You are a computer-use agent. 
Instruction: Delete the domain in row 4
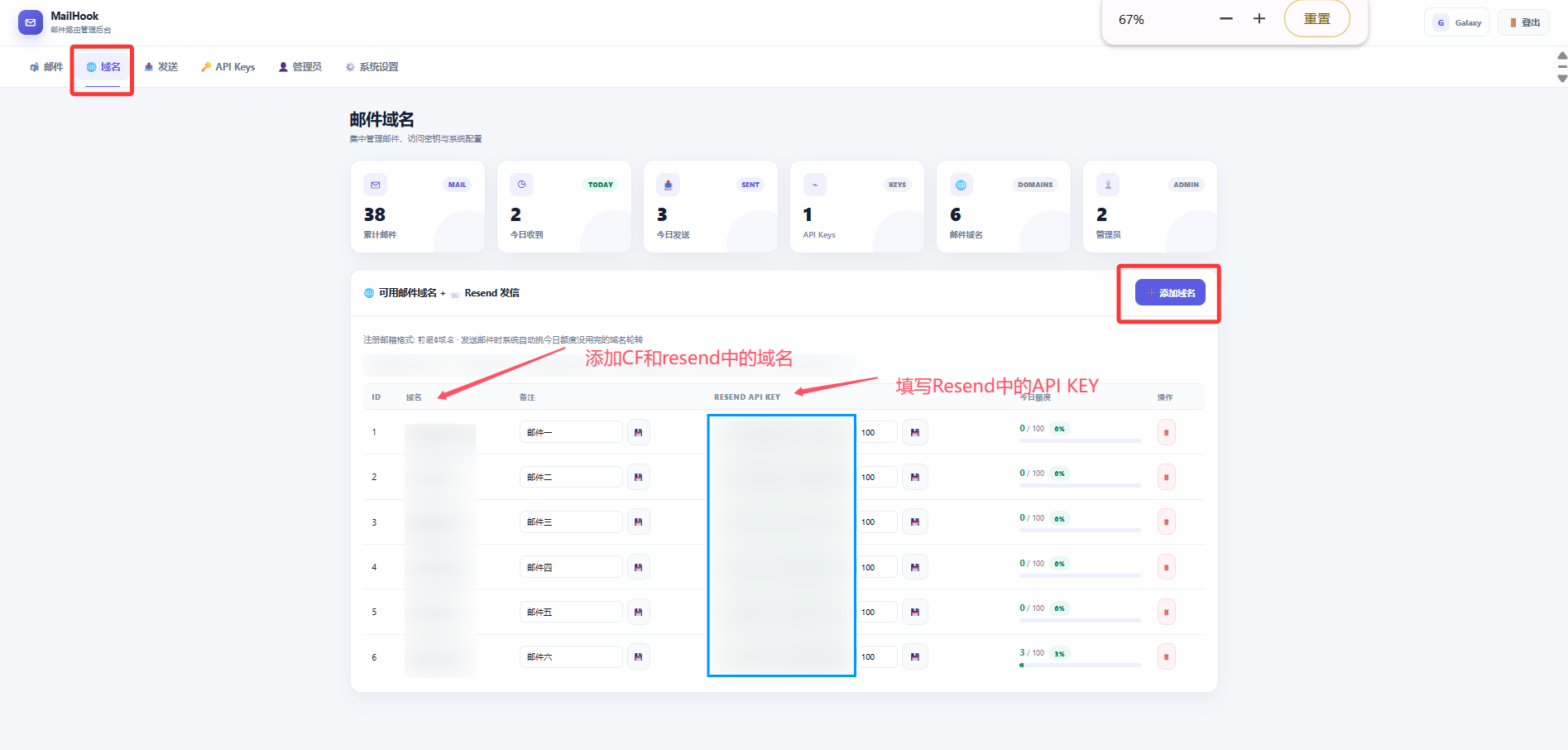(1166, 567)
